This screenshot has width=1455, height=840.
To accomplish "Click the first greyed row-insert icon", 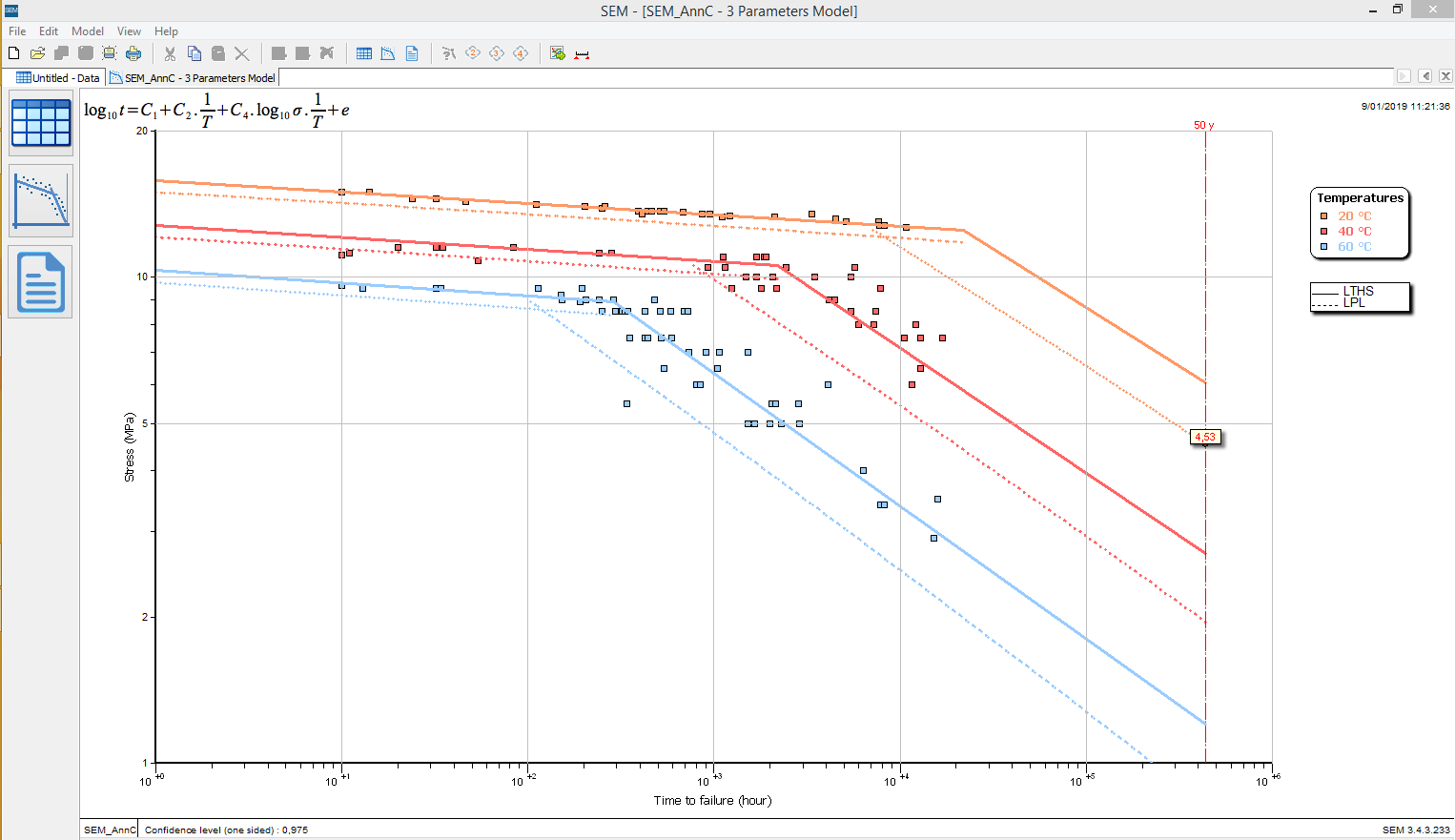I will pos(278,53).
